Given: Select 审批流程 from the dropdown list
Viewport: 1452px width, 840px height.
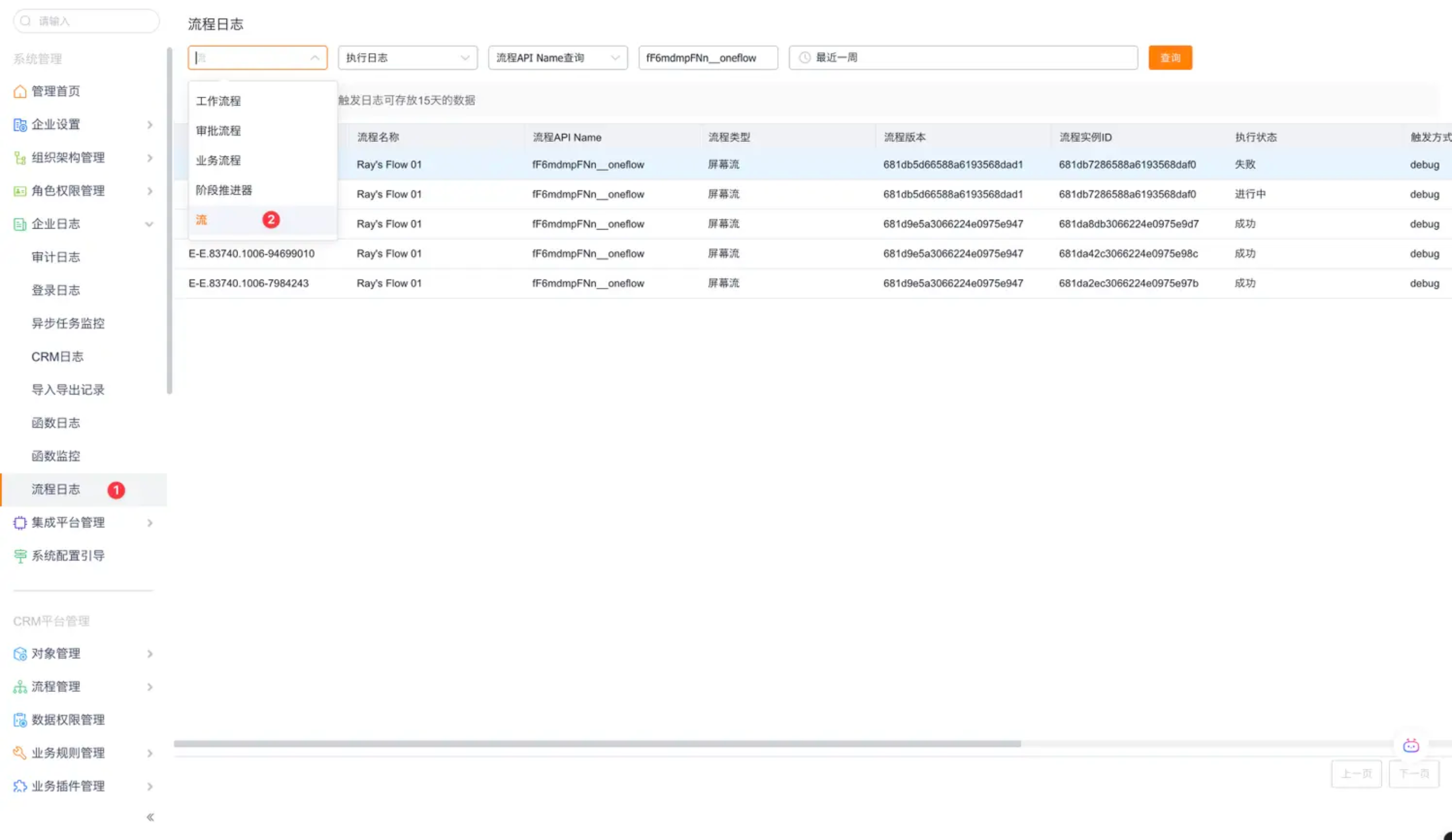Looking at the screenshot, I should [218, 131].
